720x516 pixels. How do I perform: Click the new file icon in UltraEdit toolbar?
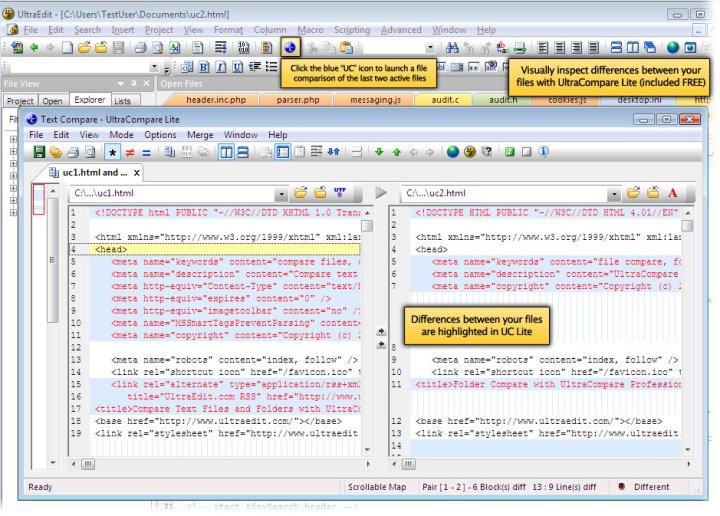pyautogui.click(x=68, y=47)
